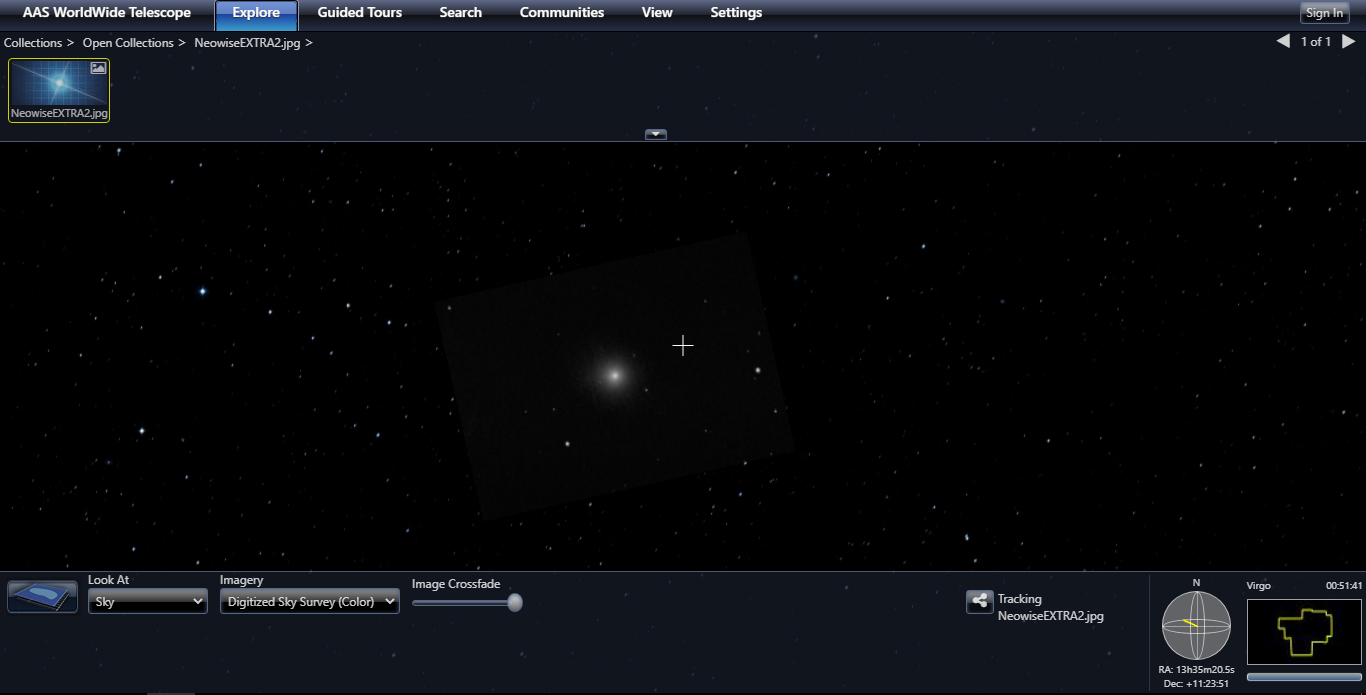Click the share icon near Tracking
Screen dimensions: 1366x695
979,601
